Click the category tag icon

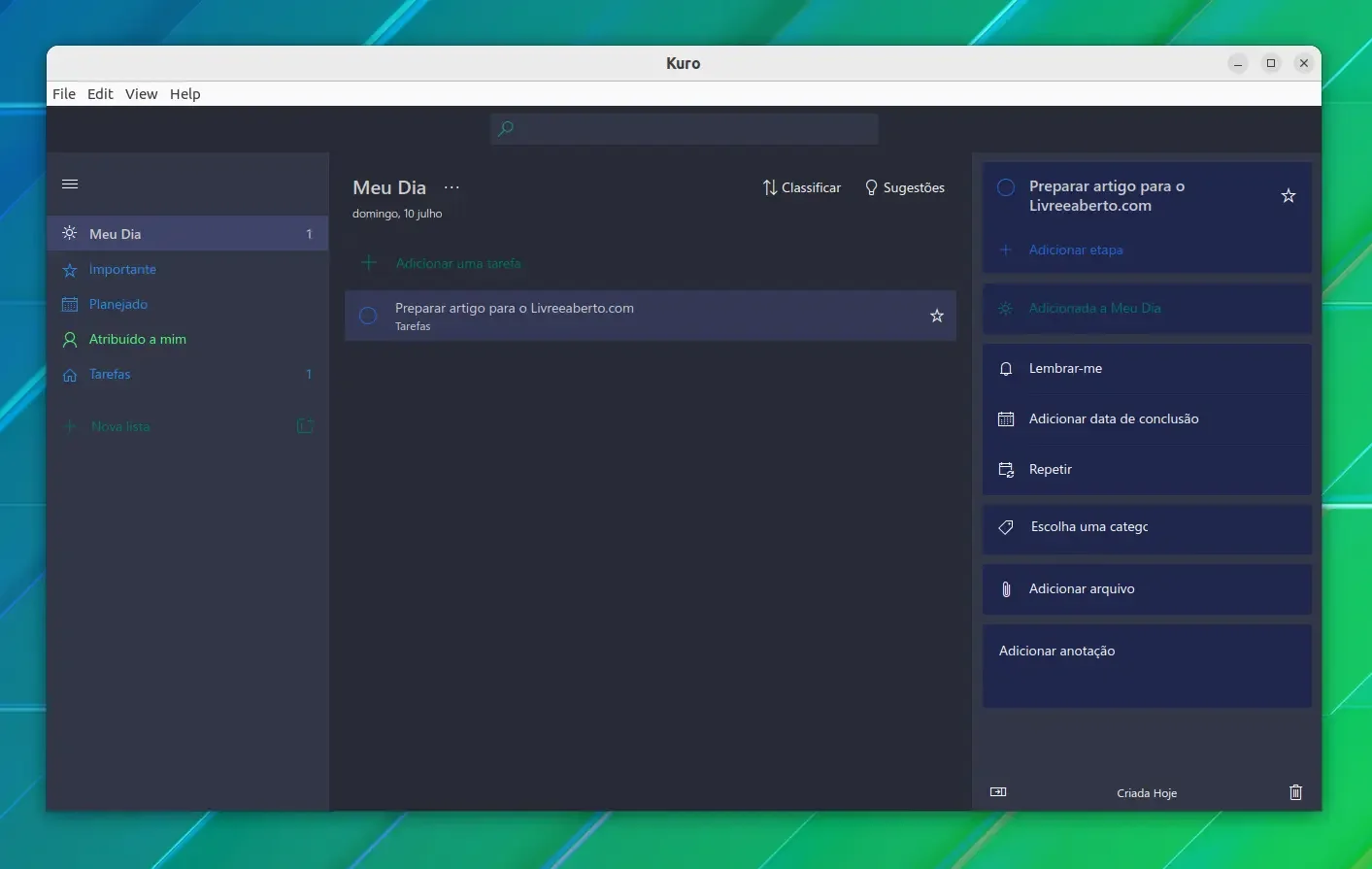tap(1006, 527)
